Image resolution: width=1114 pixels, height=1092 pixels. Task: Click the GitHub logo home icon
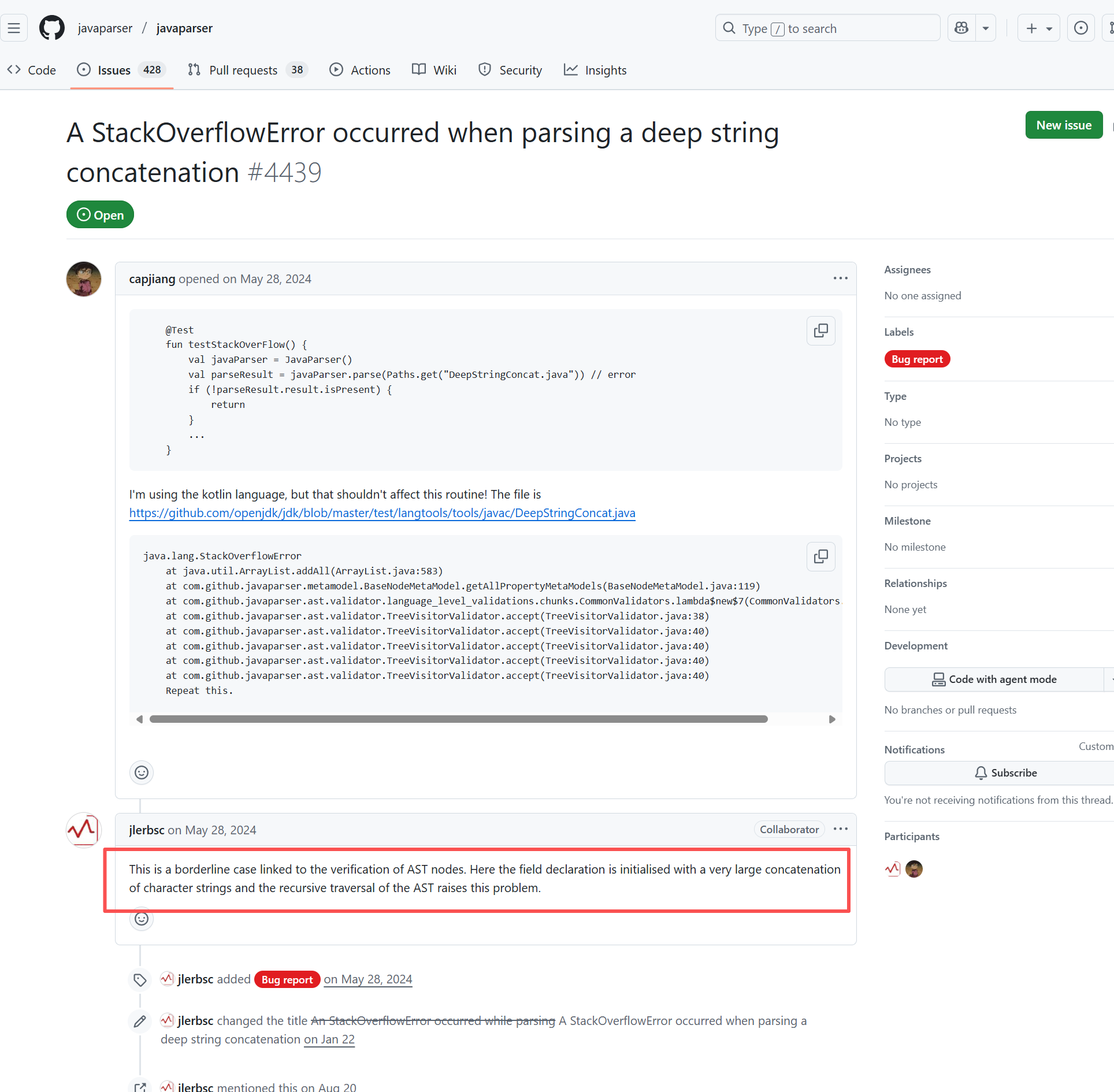click(x=51, y=28)
